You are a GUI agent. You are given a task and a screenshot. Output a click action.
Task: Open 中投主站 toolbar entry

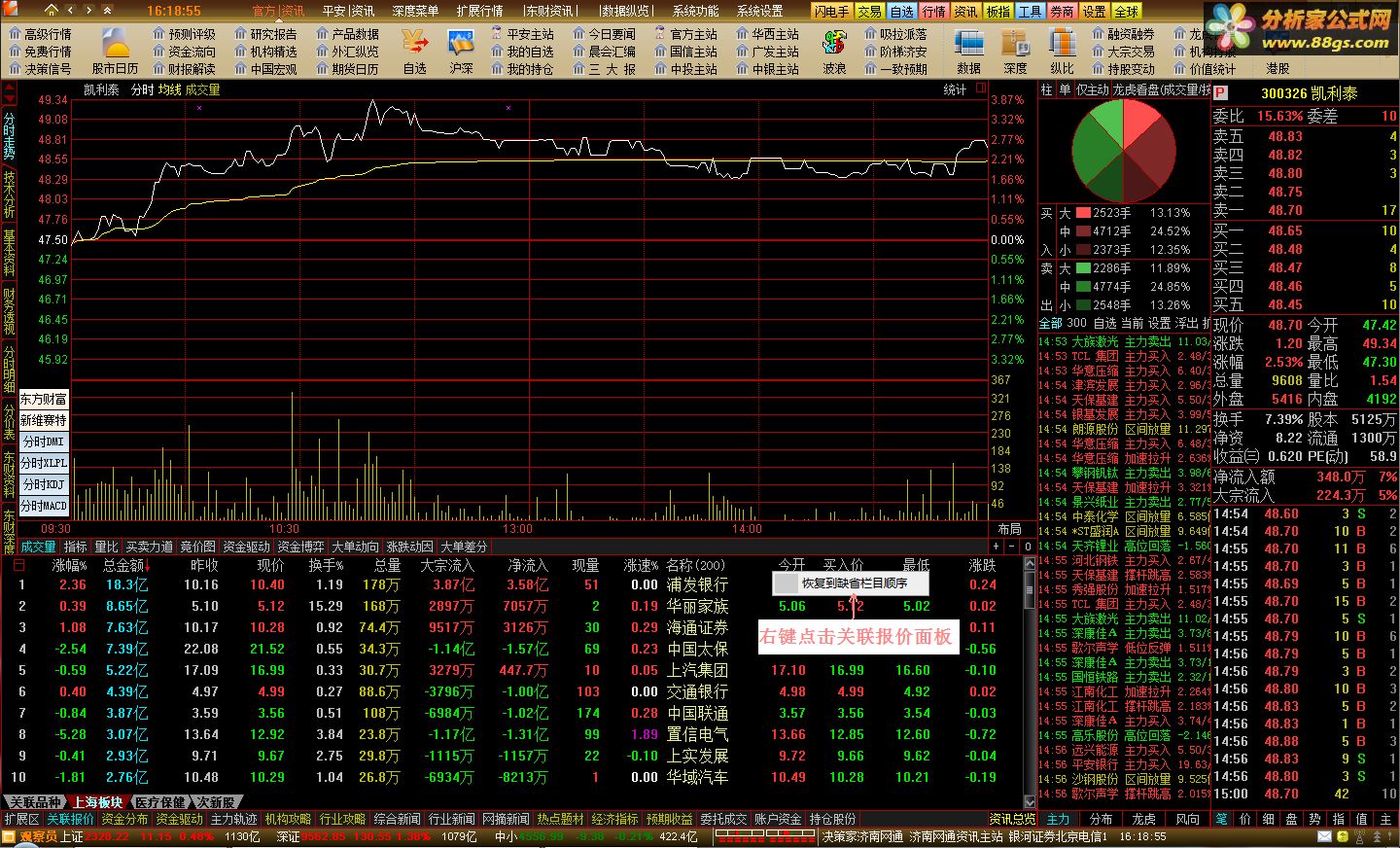pyautogui.click(x=685, y=69)
